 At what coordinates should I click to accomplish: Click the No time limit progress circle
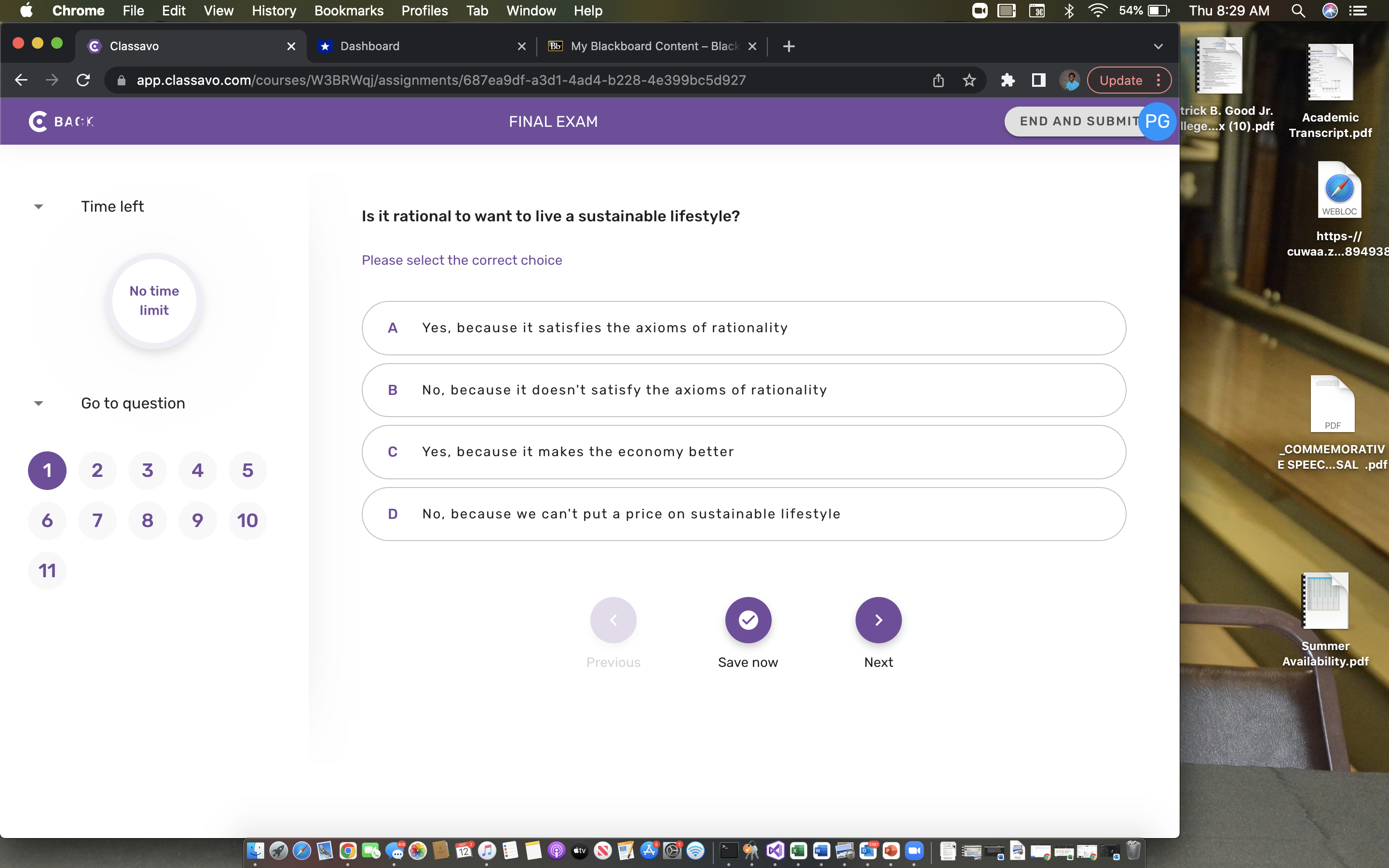click(154, 300)
